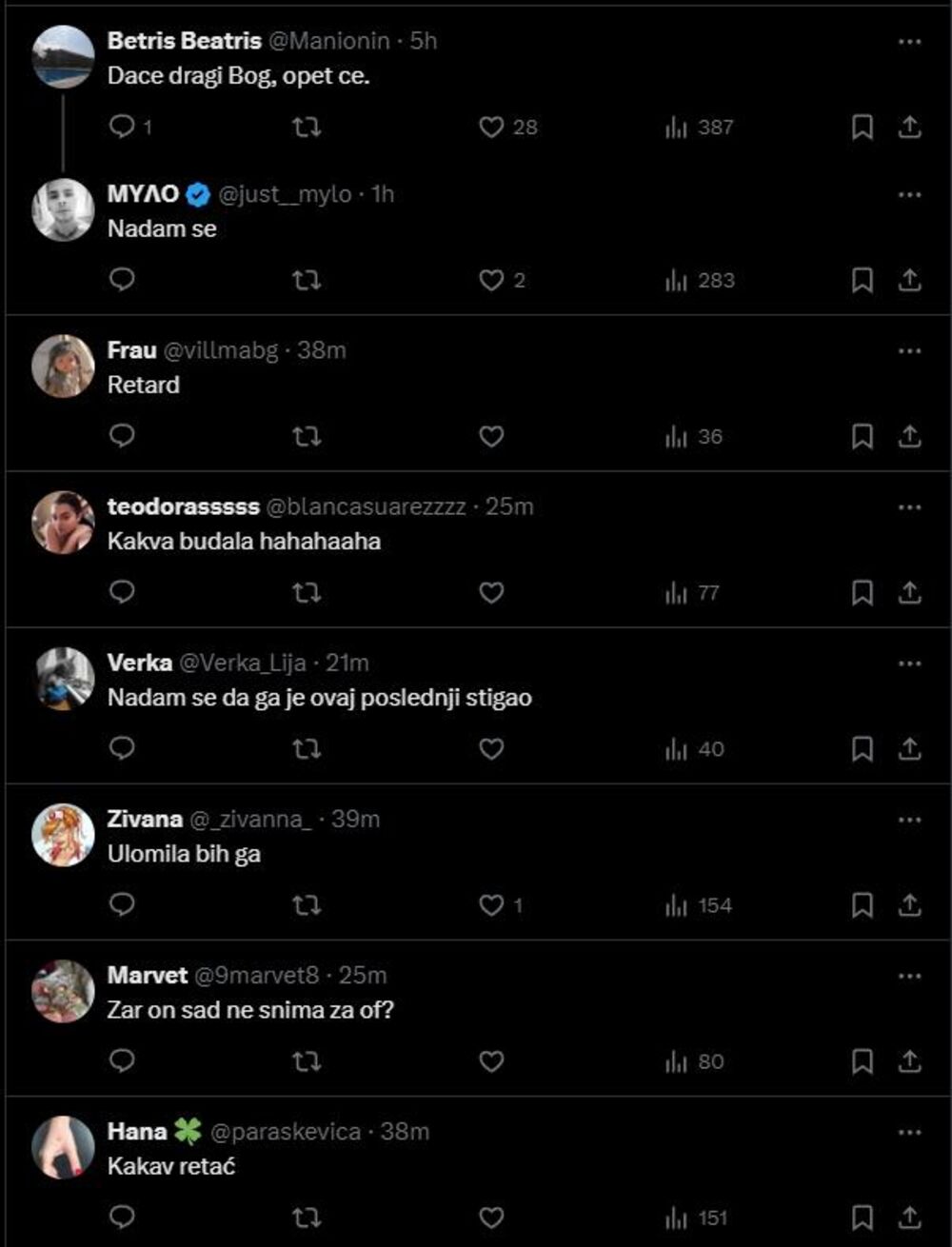Like Hana's "Kakav retać" tweet
The image size is (952, 1247).
[x=491, y=1217]
